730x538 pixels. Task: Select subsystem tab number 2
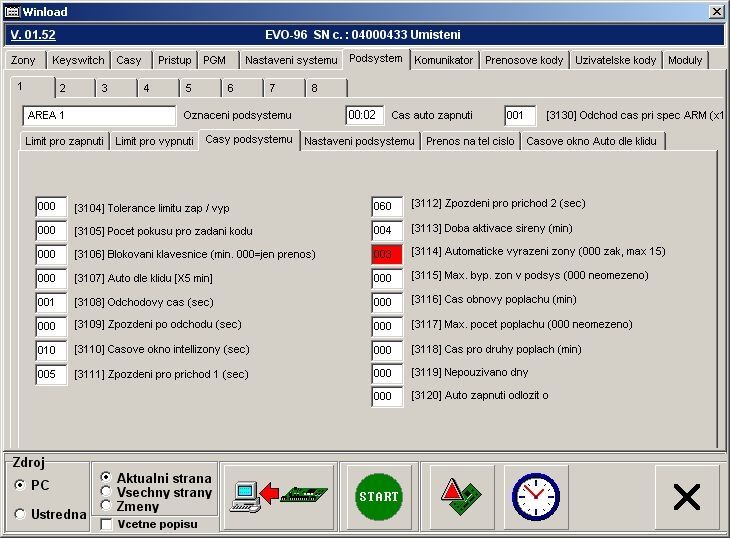coord(61,88)
